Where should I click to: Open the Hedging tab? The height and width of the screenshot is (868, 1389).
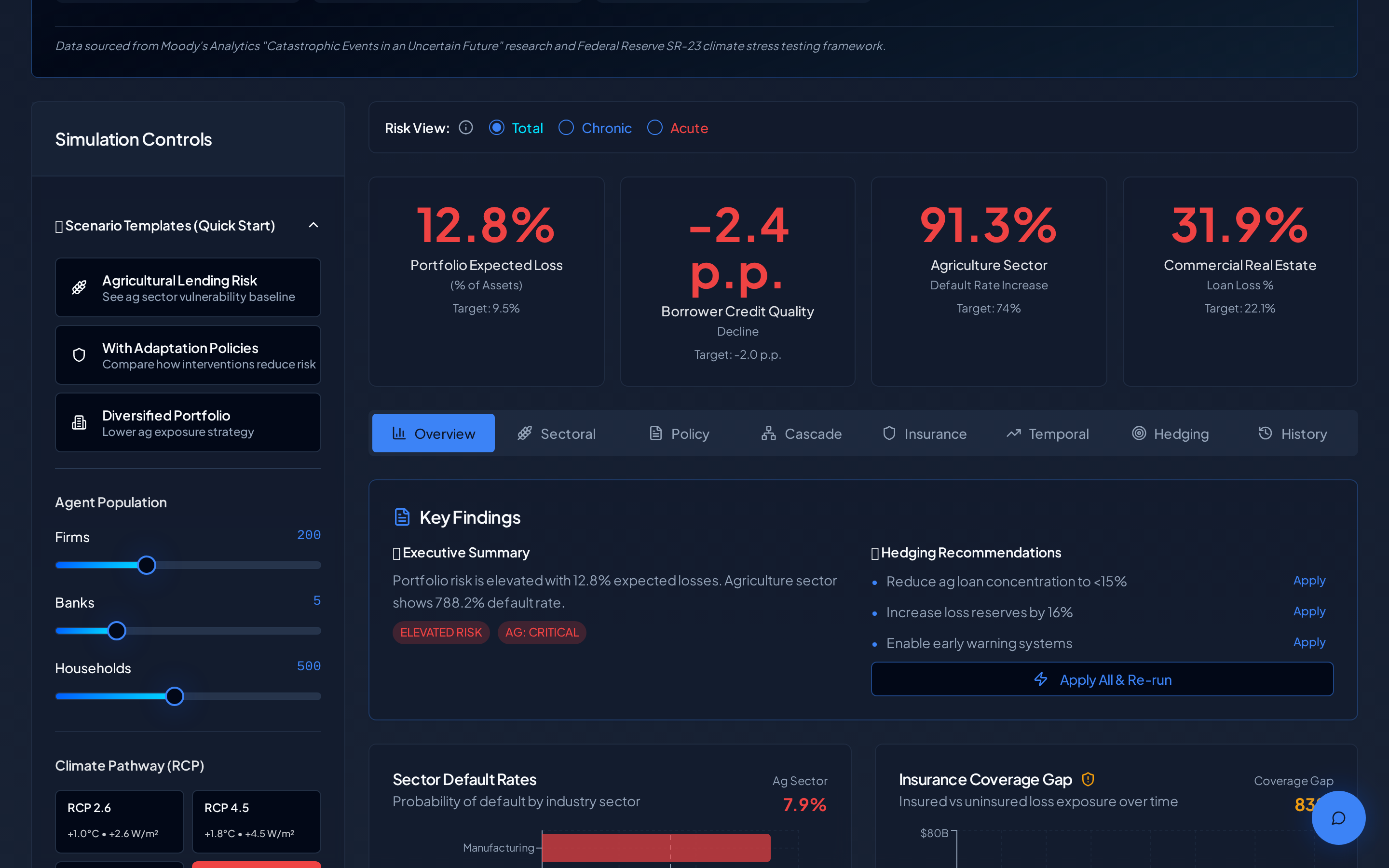[x=1171, y=434]
